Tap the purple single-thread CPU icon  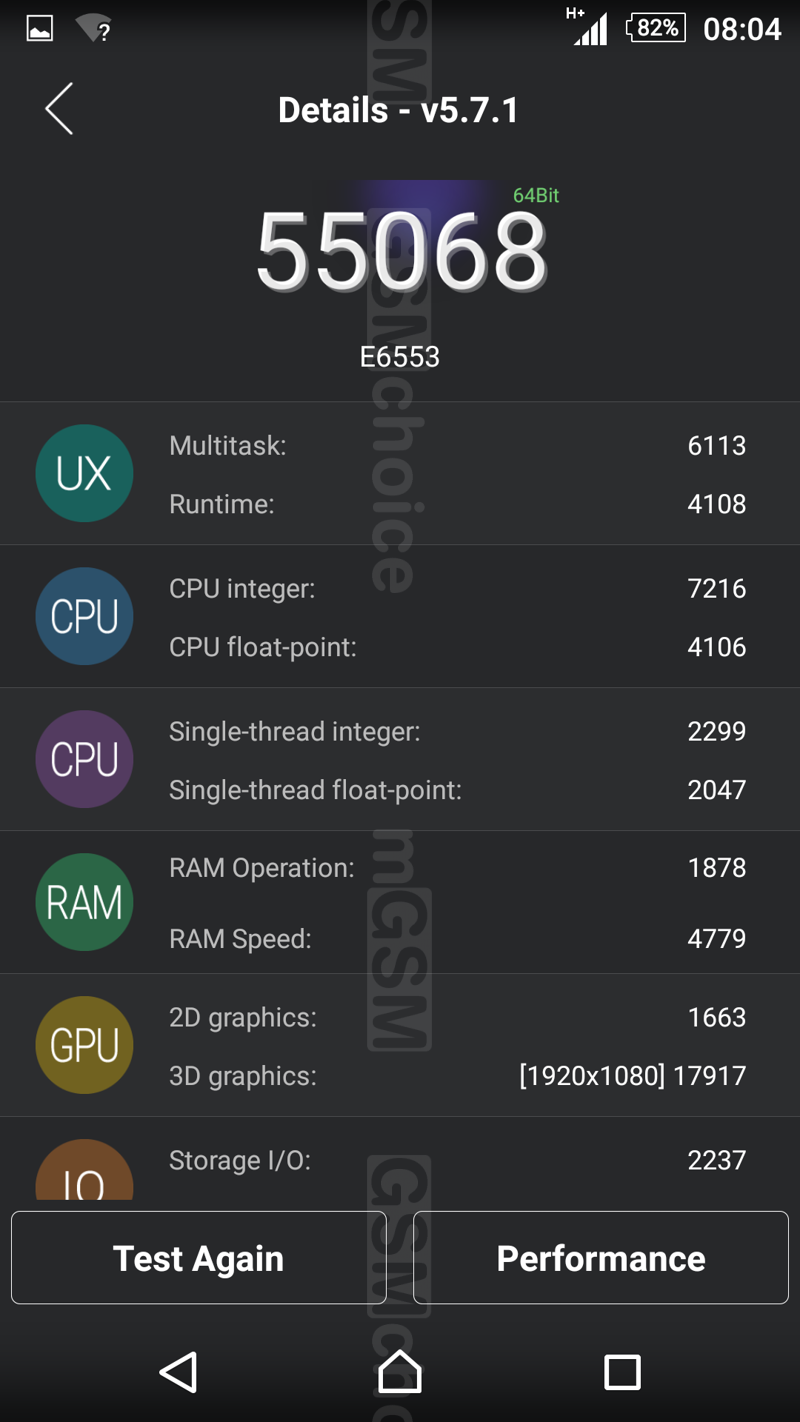click(84, 759)
